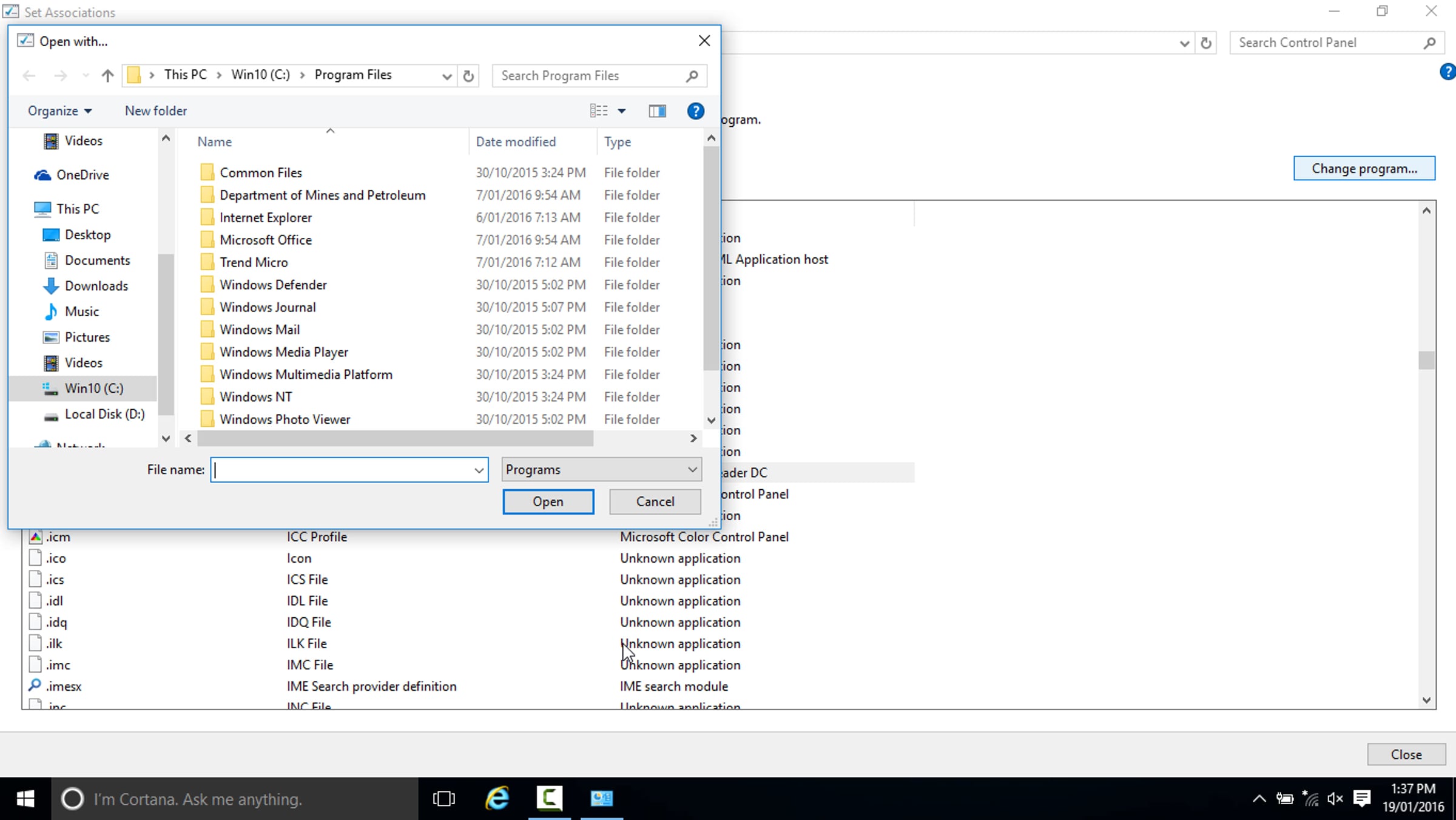Open Music in the navigation pane
This screenshot has width=1456, height=820.
tap(82, 311)
